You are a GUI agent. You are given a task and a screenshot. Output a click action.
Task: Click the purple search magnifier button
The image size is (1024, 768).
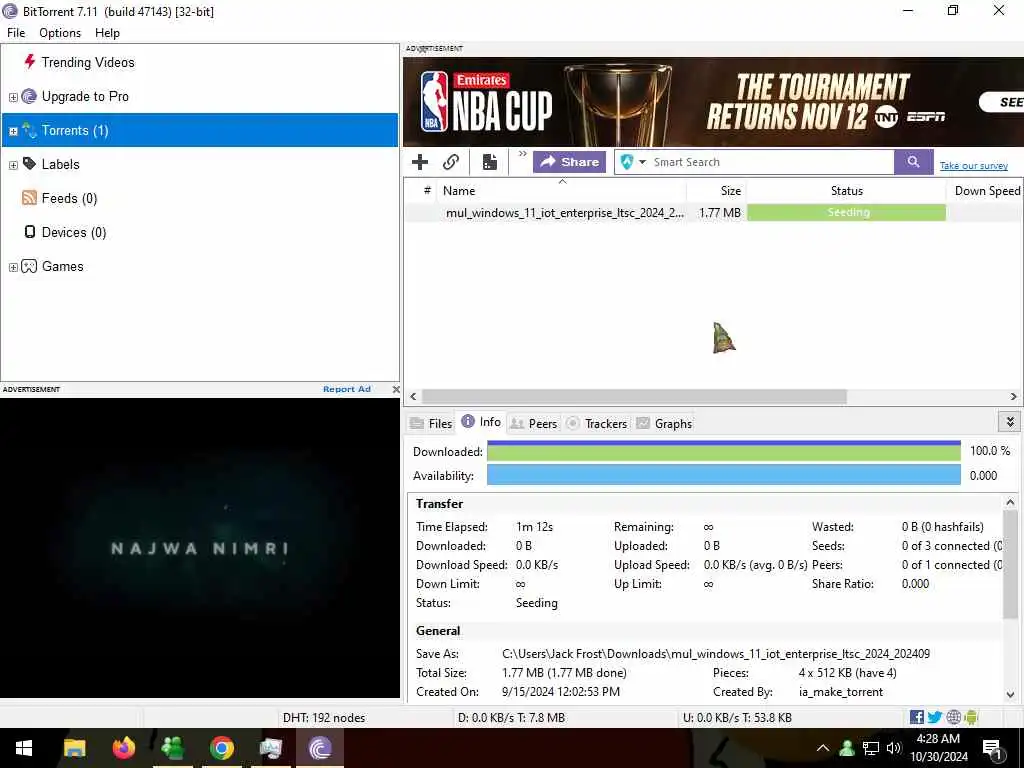coord(914,162)
